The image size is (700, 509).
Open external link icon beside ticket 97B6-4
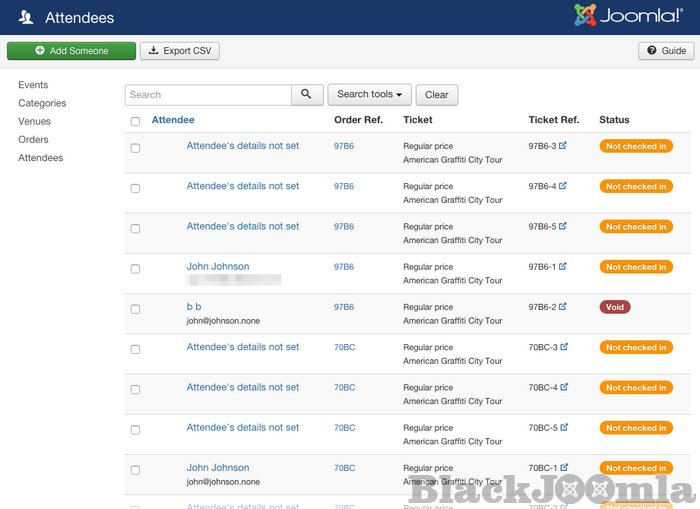click(563, 186)
